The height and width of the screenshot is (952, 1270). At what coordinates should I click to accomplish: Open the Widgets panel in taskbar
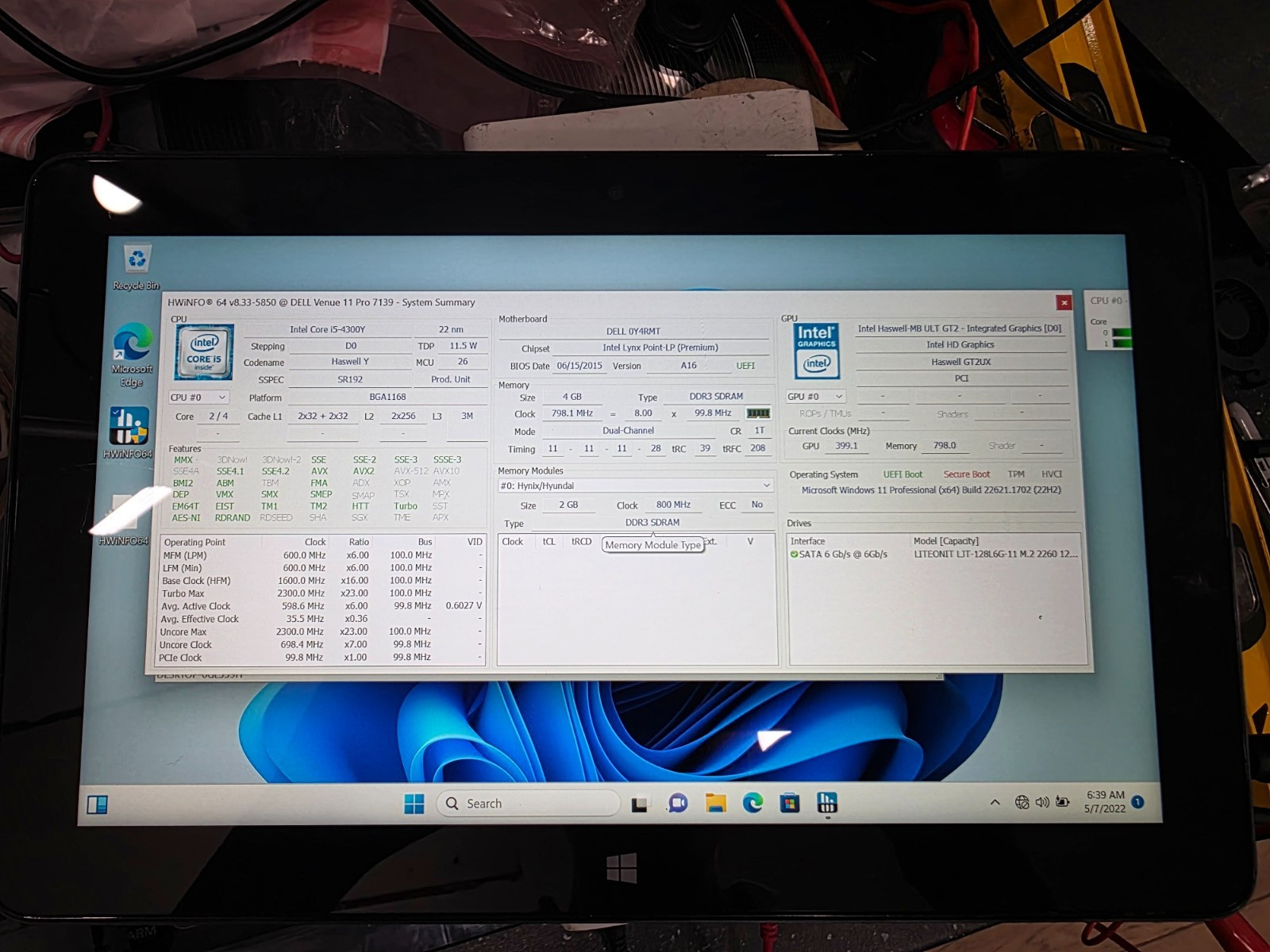point(98,804)
